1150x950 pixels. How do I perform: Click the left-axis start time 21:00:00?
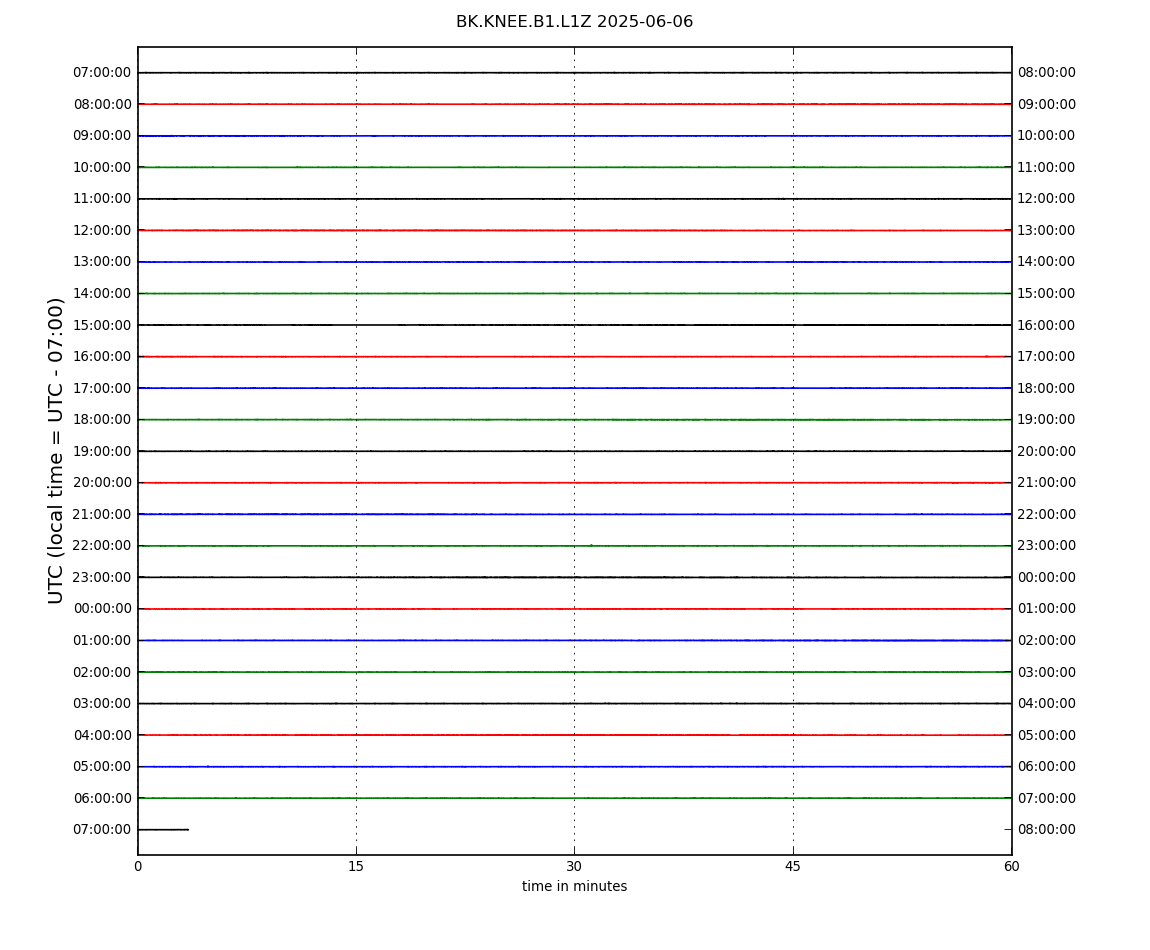tap(103, 514)
